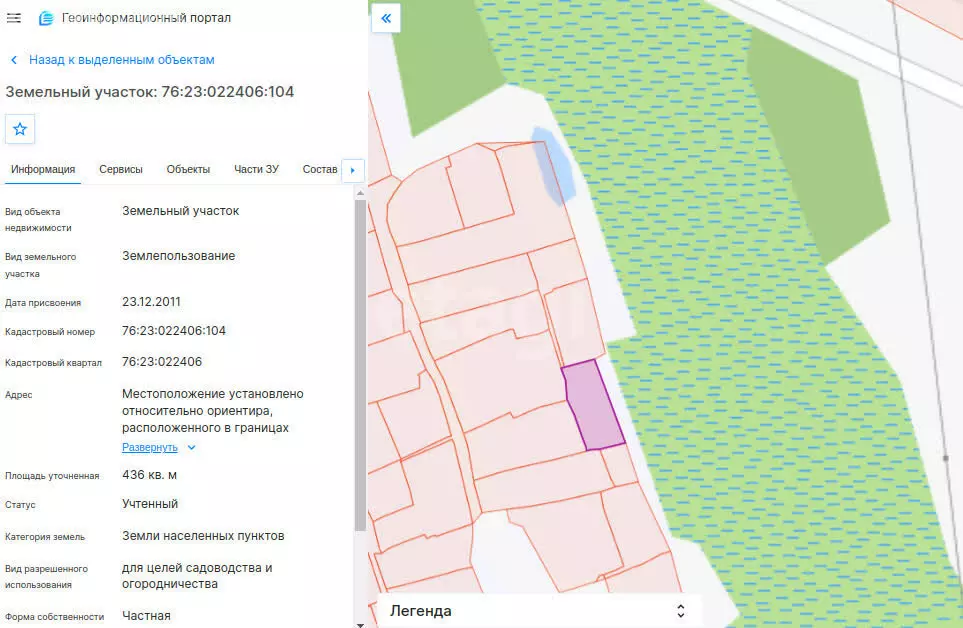The height and width of the screenshot is (628, 963).
Task: Select the Части ЗУ tab
Action: coord(256,169)
